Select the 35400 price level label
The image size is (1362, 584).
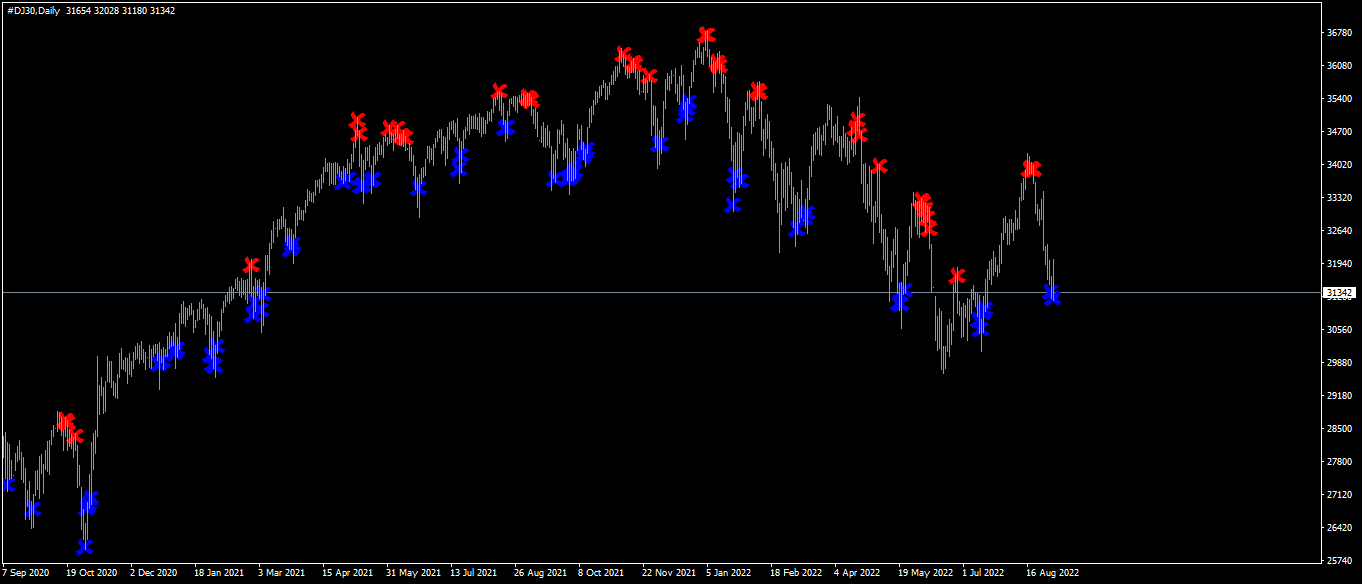click(x=1339, y=99)
